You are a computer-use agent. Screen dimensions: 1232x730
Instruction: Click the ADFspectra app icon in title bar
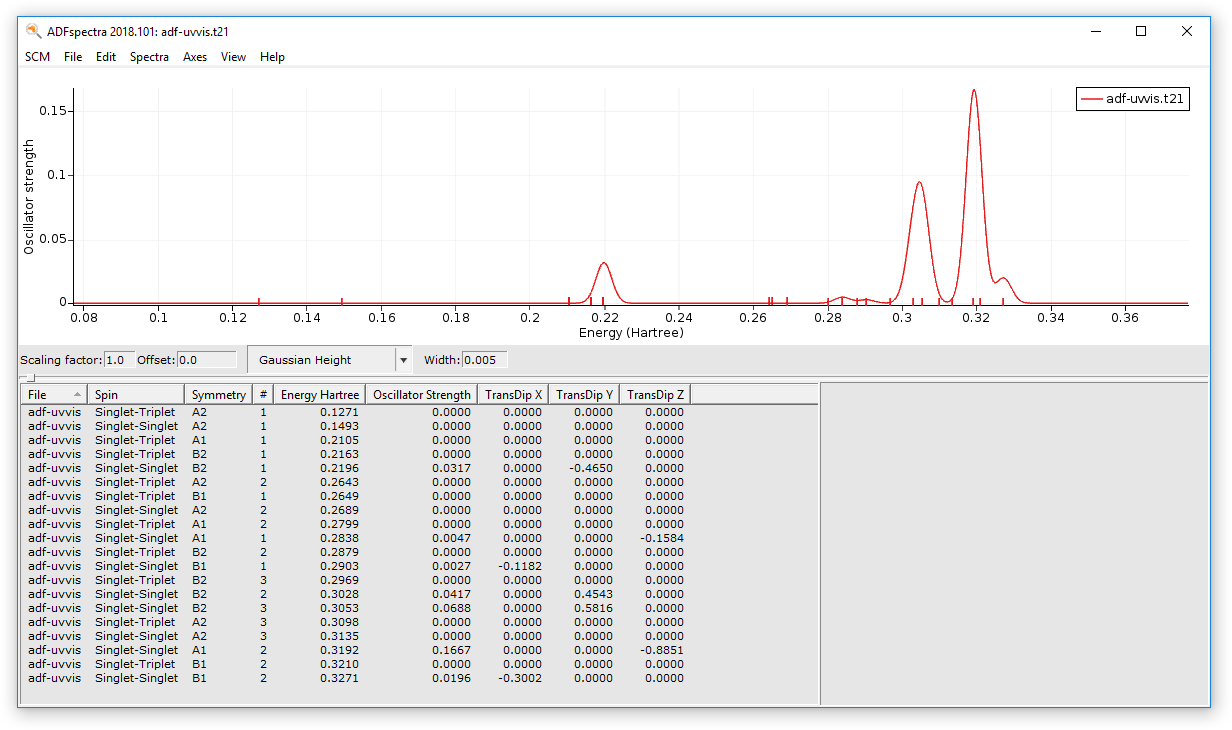[34, 31]
